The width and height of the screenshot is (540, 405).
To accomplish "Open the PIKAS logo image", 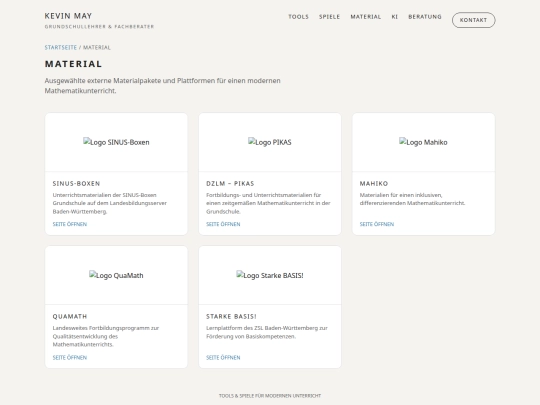I will (270, 142).
